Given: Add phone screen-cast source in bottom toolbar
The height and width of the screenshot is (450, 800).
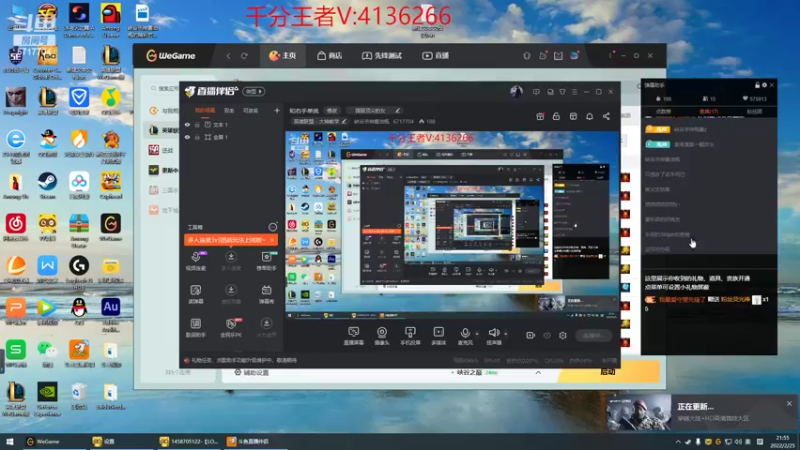Looking at the screenshot, I should coord(410,336).
